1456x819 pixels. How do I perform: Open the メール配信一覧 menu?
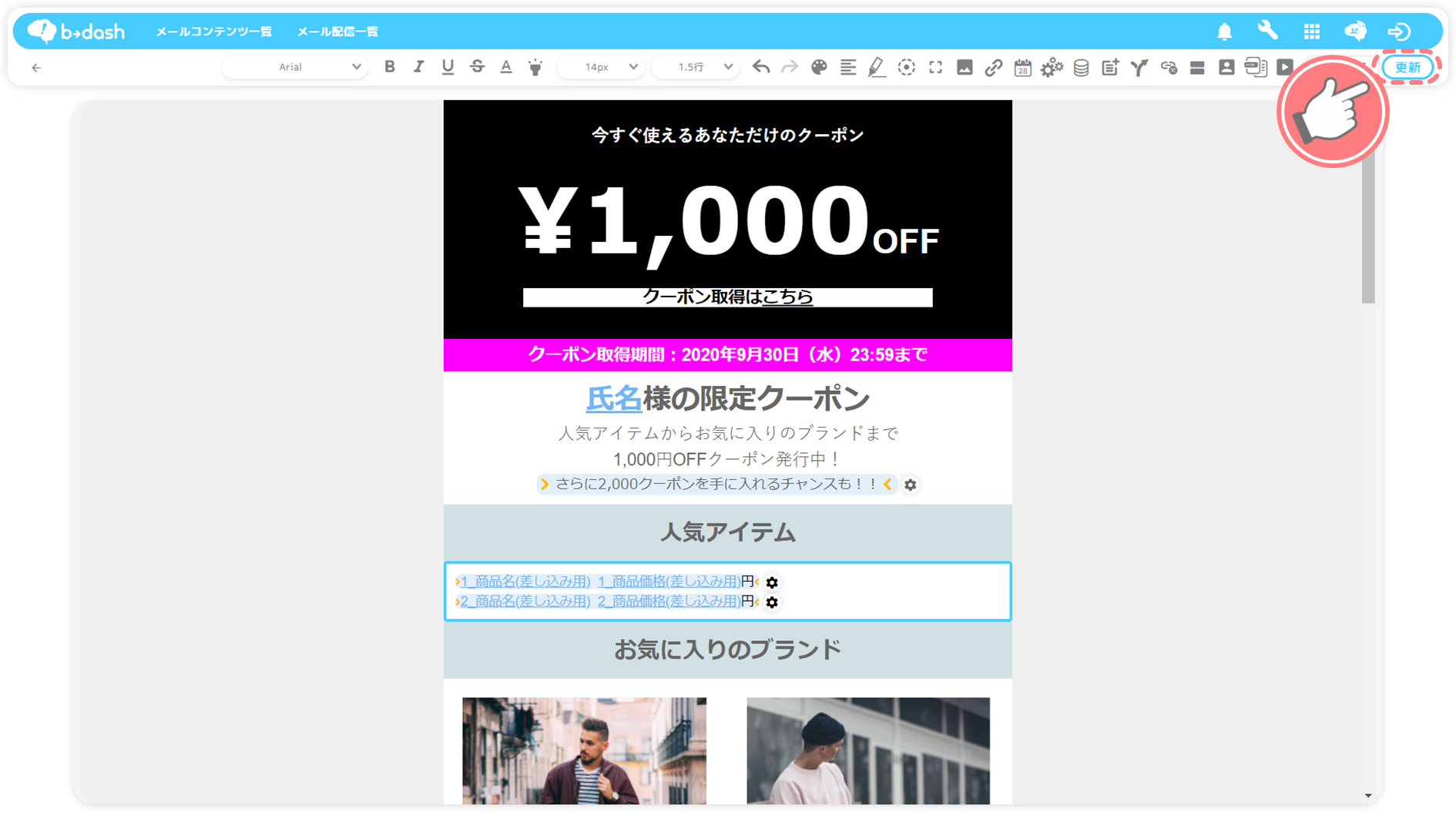337,32
